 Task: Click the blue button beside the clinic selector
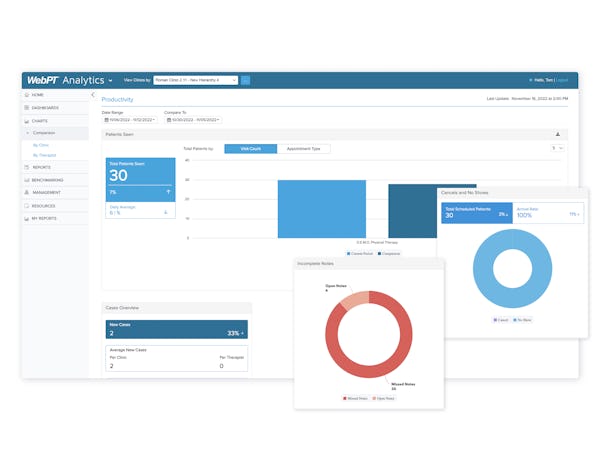[x=245, y=80]
